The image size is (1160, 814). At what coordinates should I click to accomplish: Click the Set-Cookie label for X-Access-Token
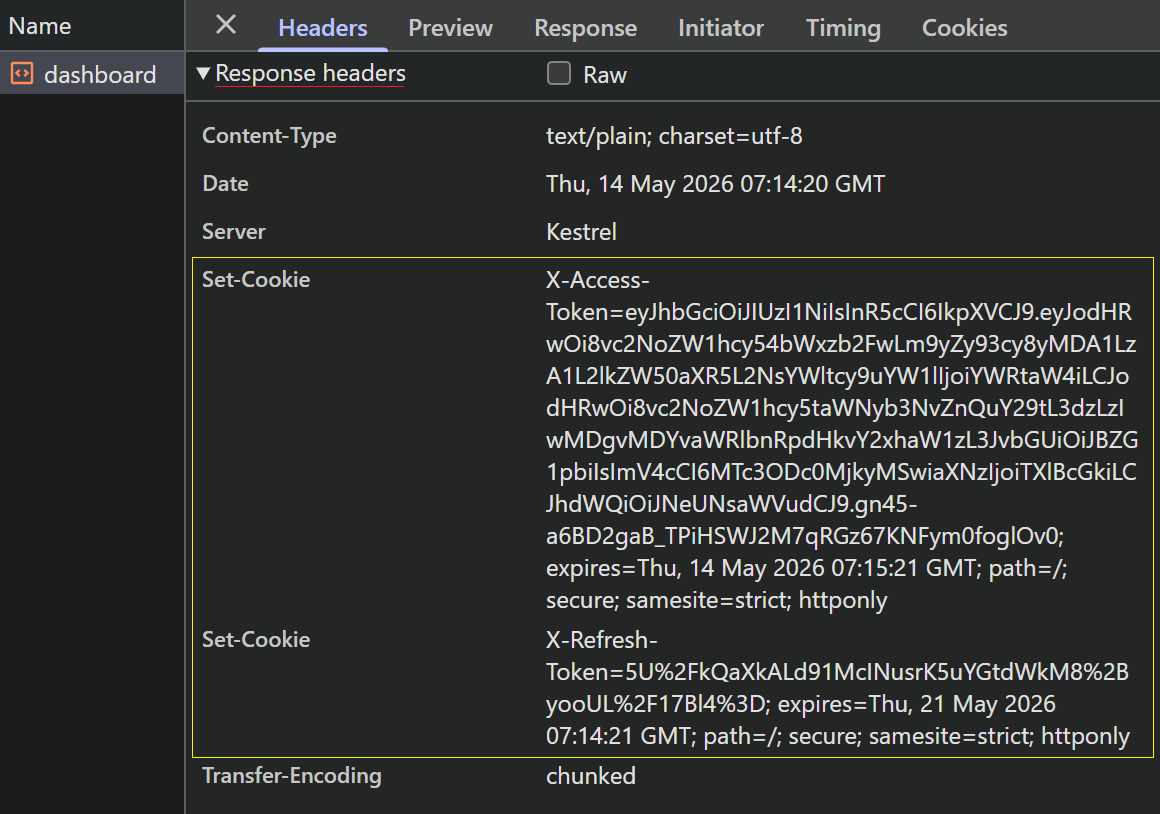(x=256, y=279)
